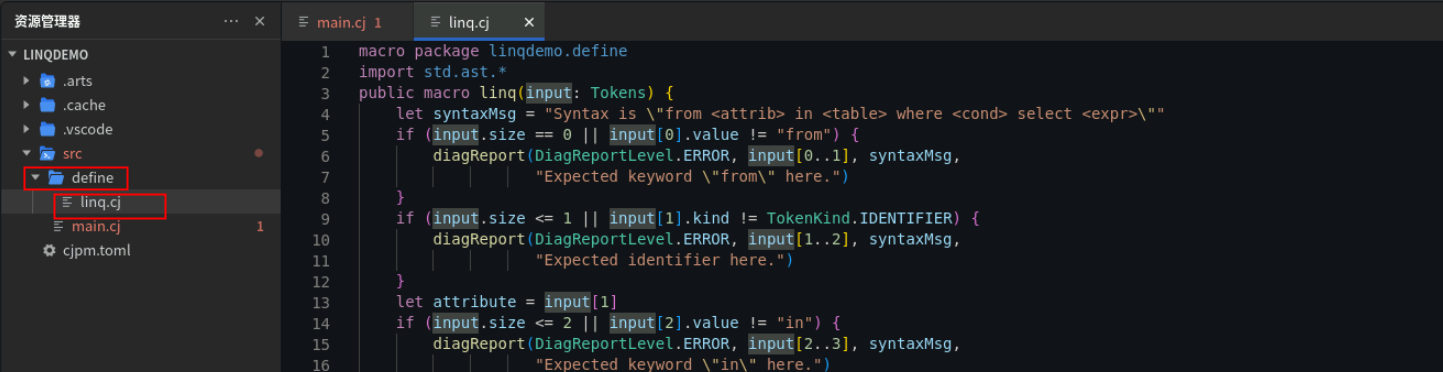Click 'diagReport' call on line 6
1443x372 pixels.
(479, 156)
